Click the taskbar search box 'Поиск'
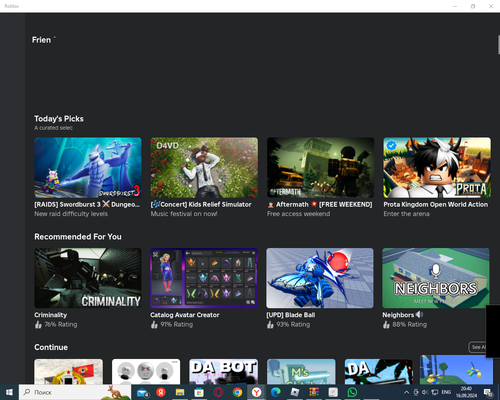Viewport: 500px width, 400px height. (x=75, y=392)
